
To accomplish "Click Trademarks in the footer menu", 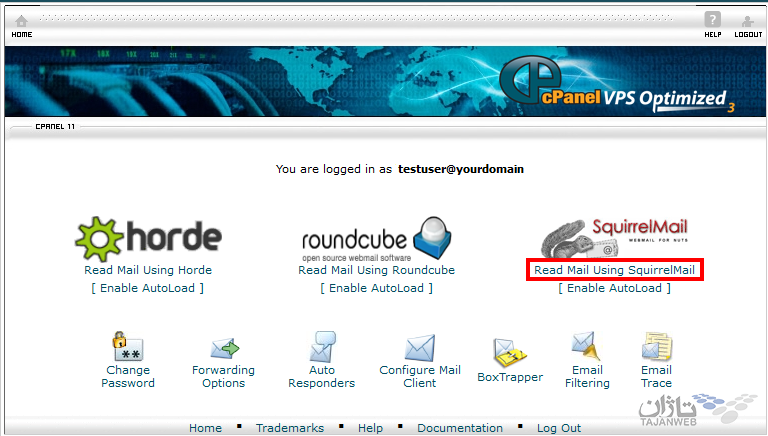I will [x=290, y=428].
